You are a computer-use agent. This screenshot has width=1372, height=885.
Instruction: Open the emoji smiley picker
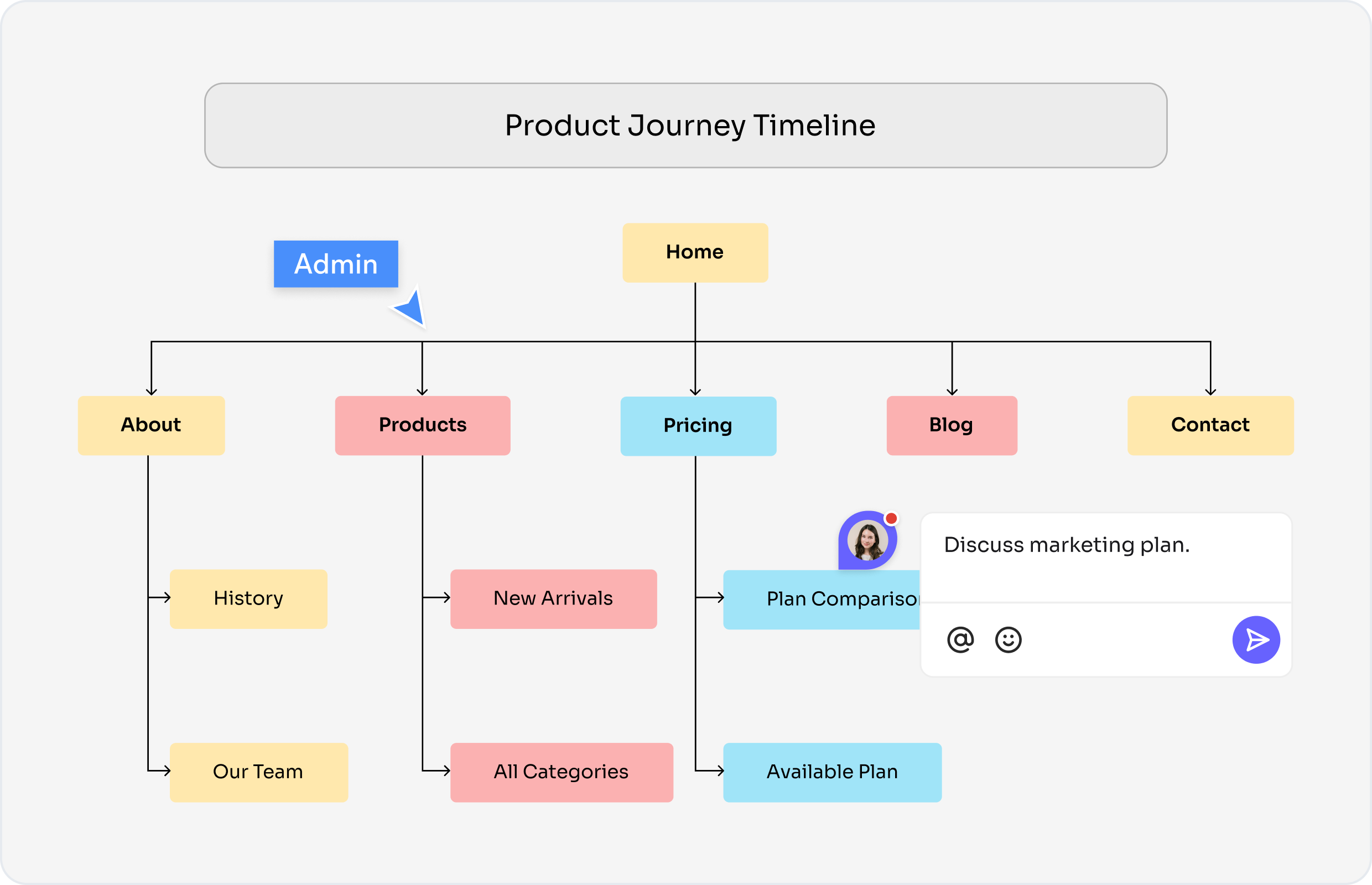pyautogui.click(x=1008, y=639)
